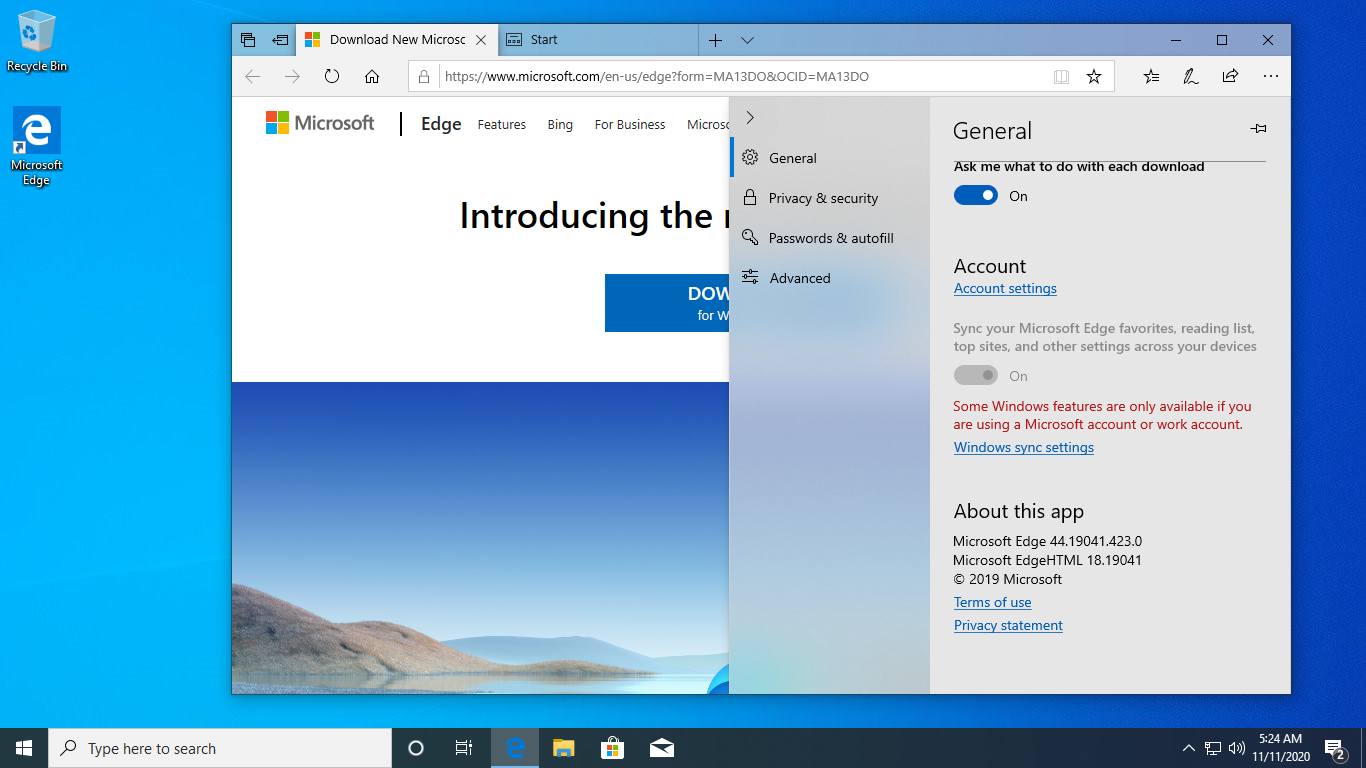
Task: Refresh the current page
Action: [x=332, y=76]
